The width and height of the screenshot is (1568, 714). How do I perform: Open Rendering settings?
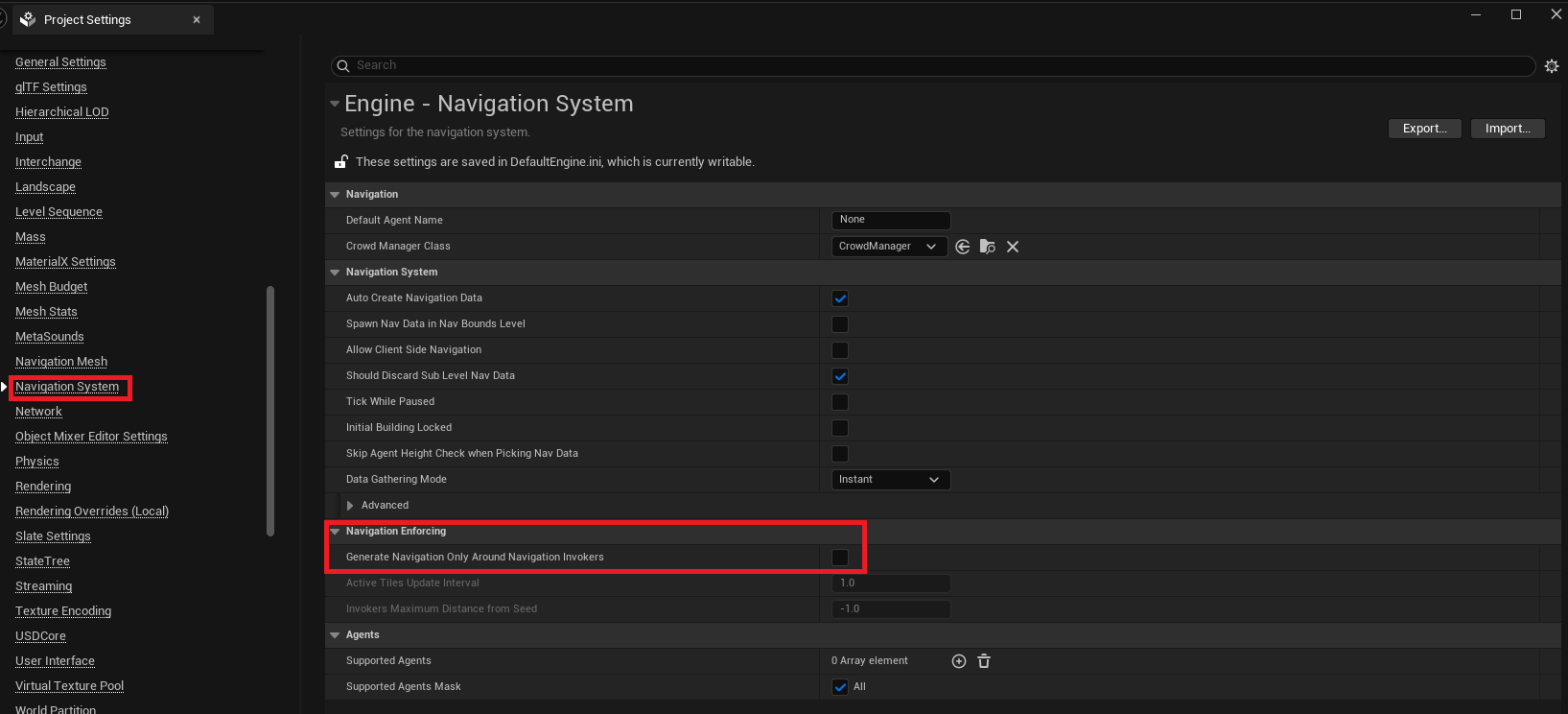pyautogui.click(x=43, y=487)
